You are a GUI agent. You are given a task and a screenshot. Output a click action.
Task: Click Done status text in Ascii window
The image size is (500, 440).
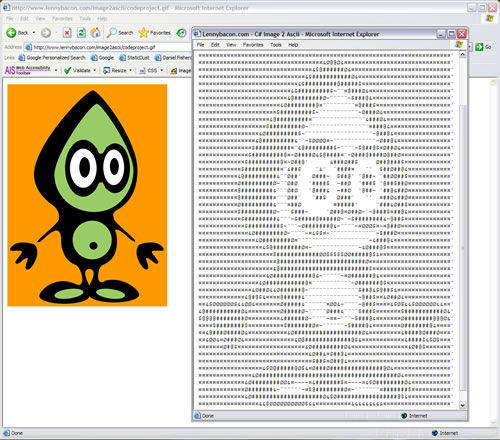[x=208, y=416]
